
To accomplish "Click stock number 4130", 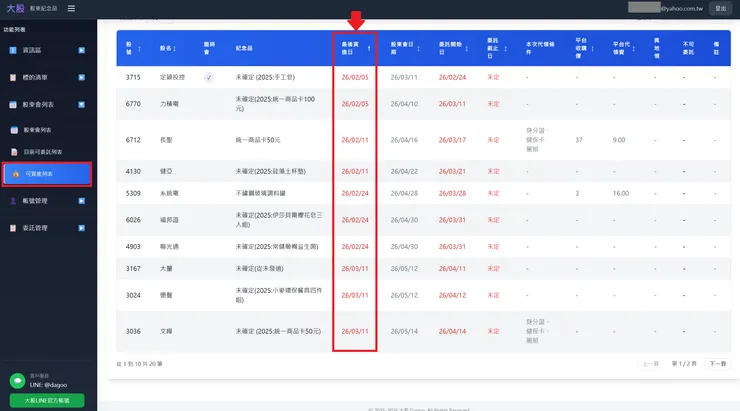I will pos(133,171).
